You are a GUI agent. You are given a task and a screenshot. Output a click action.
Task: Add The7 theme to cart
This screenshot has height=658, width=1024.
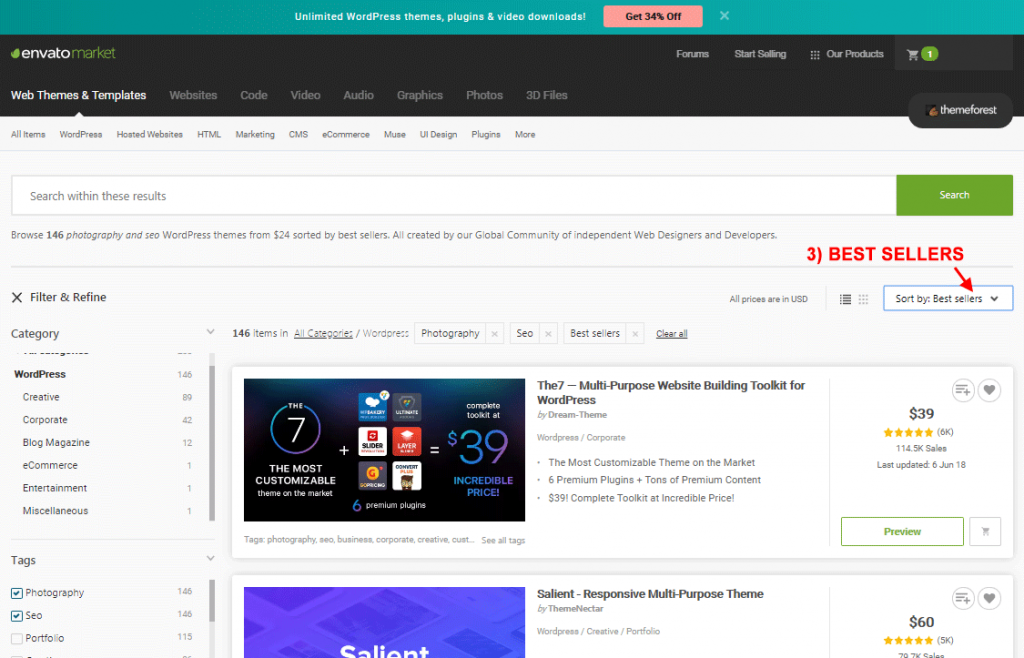click(x=985, y=531)
